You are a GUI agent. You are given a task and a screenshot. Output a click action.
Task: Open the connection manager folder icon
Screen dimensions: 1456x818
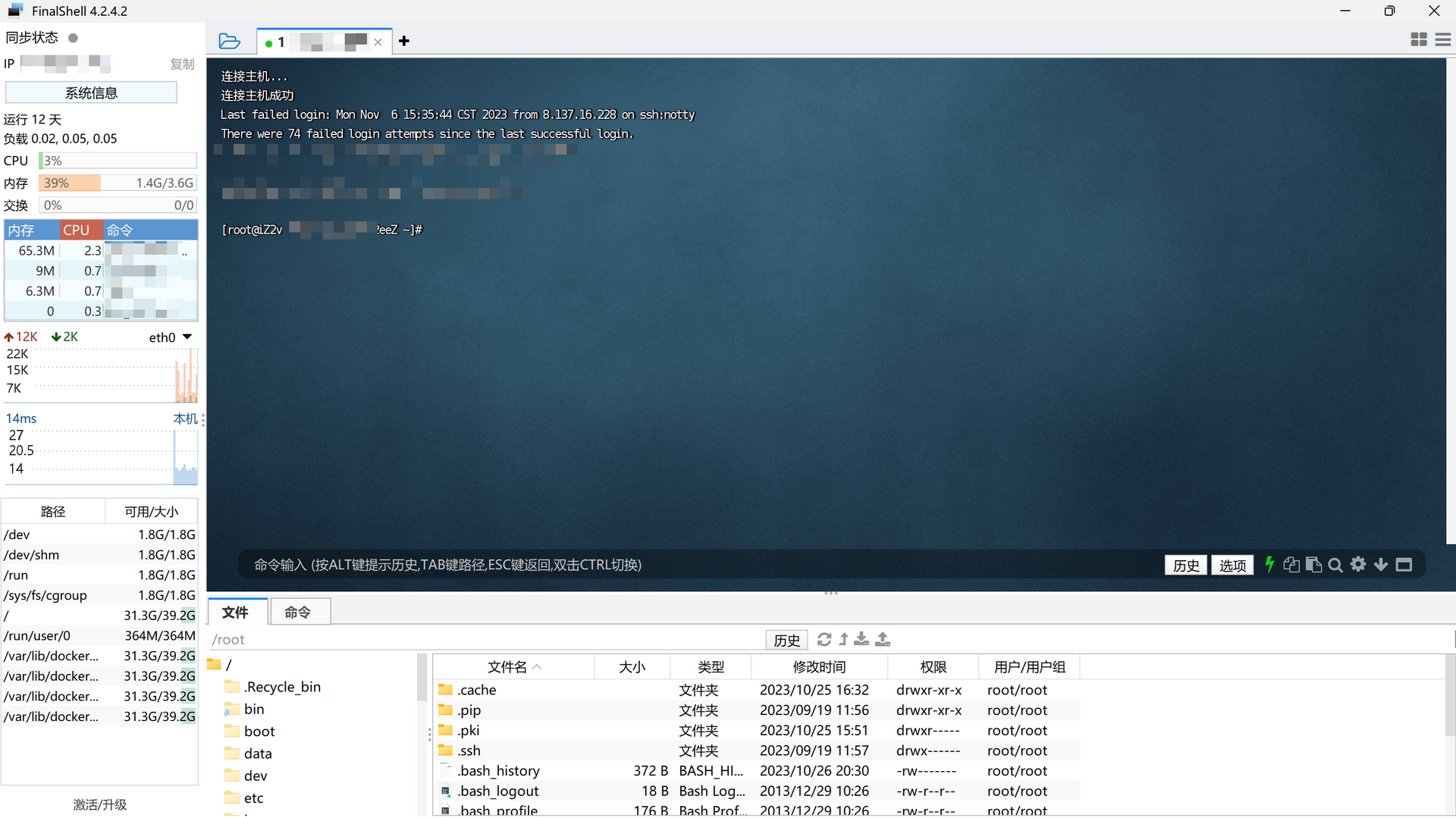pyautogui.click(x=229, y=41)
